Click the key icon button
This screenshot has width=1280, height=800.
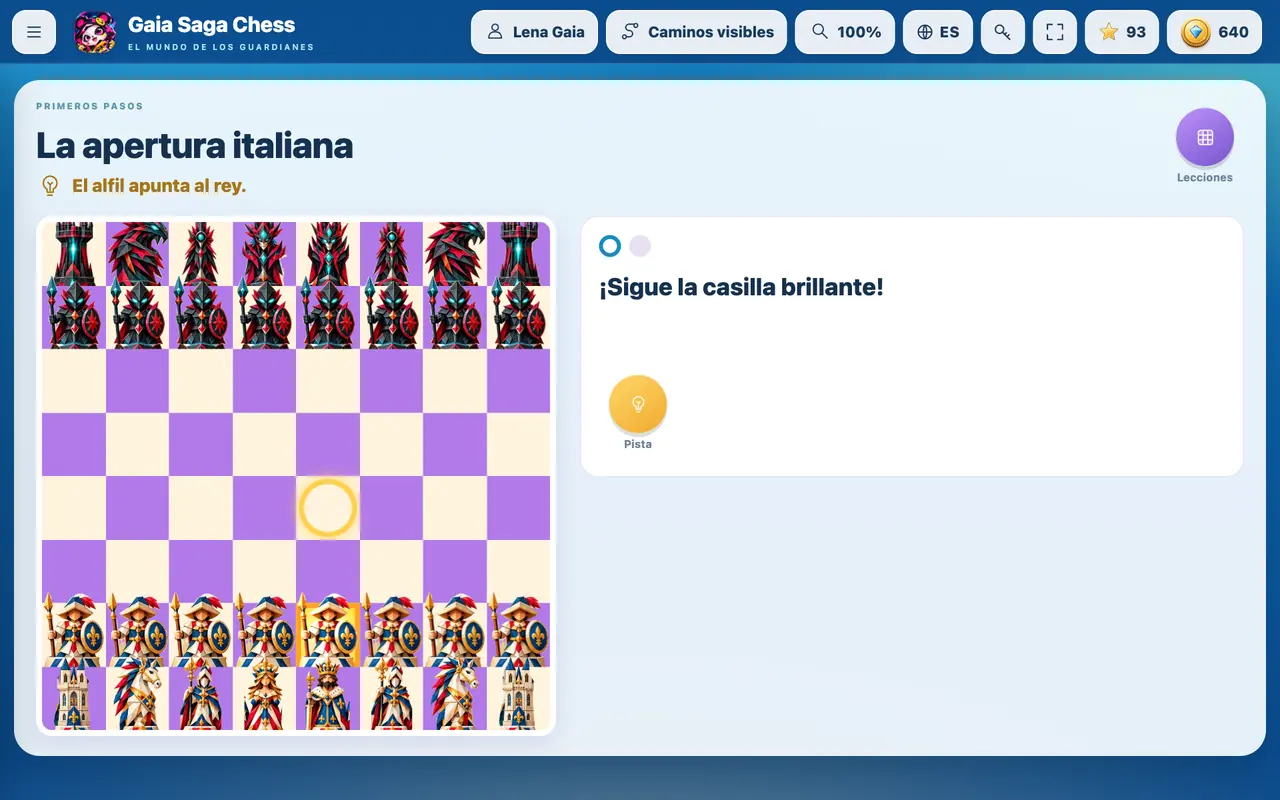(x=1003, y=32)
